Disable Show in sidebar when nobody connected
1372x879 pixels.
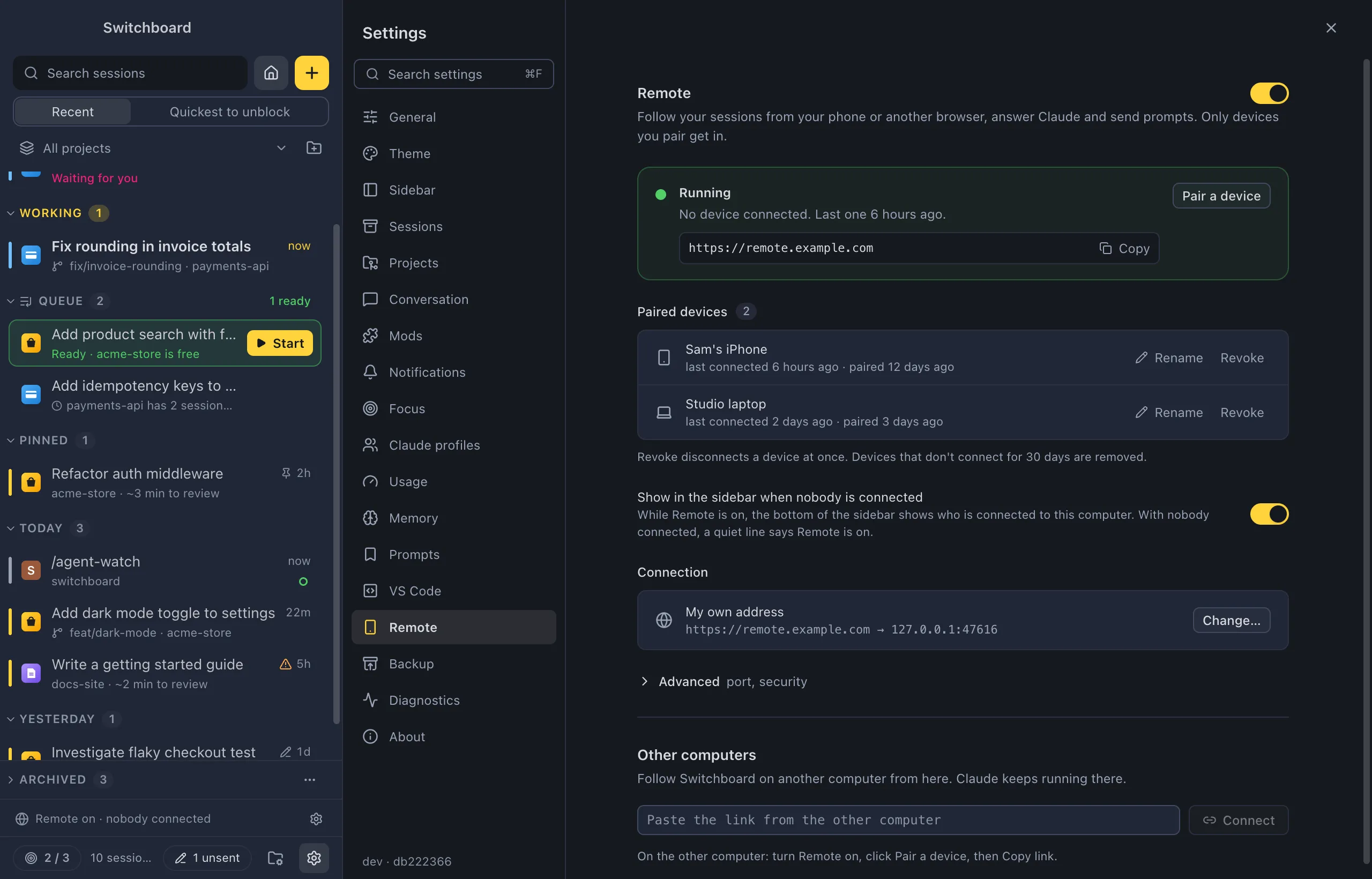tap(1269, 513)
